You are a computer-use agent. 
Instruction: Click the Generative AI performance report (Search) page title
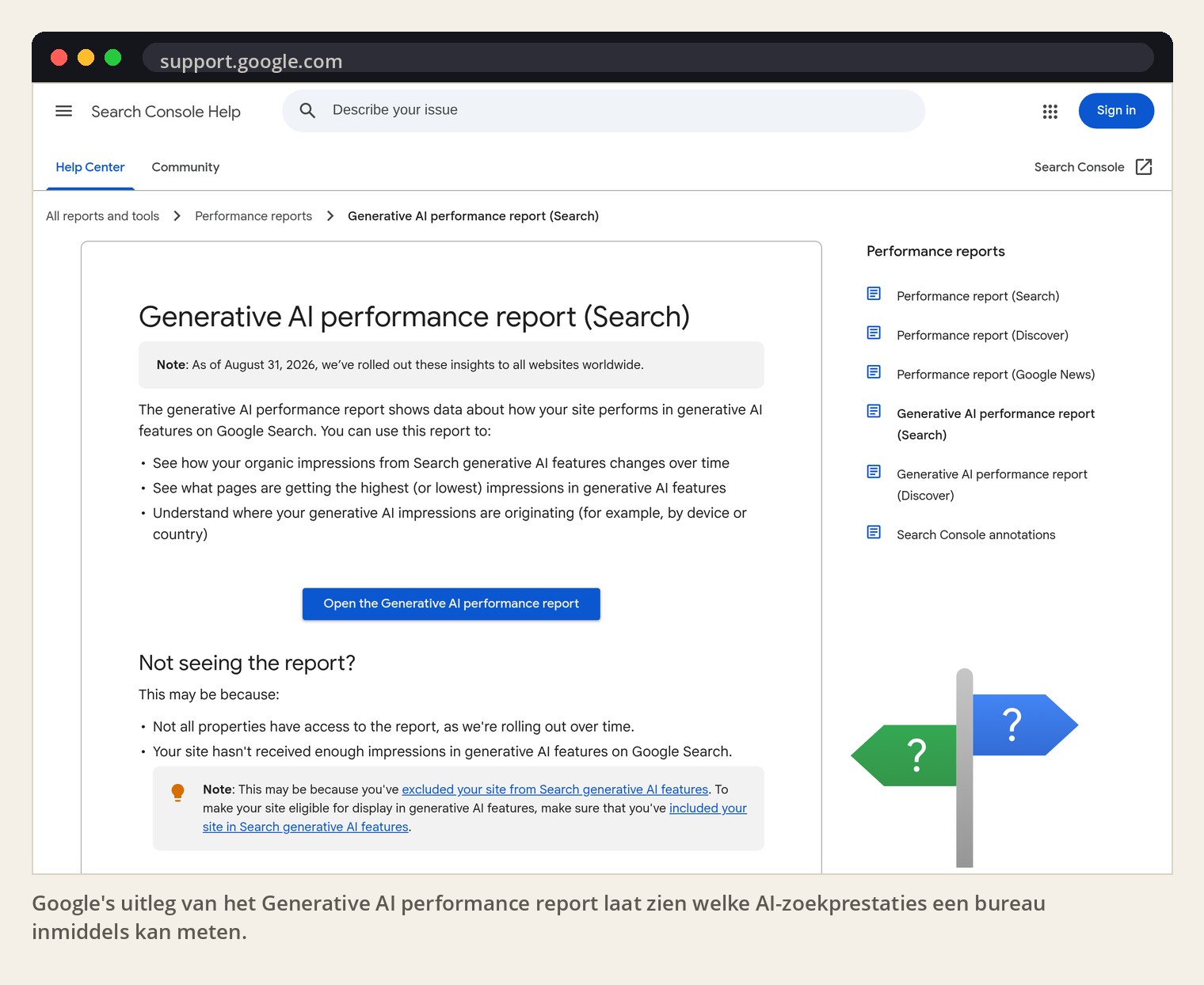tap(414, 317)
